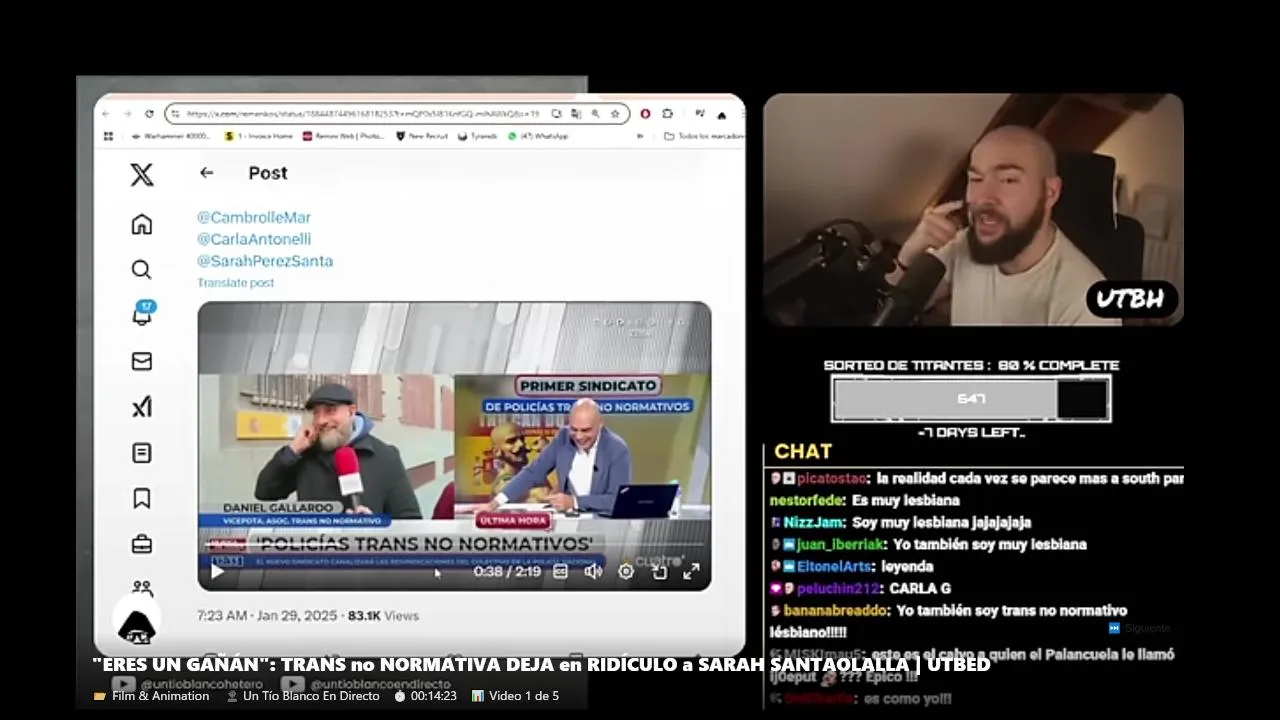Toggle captions on the video player
This screenshot has height=720, width=1280.
click(560, 571)
